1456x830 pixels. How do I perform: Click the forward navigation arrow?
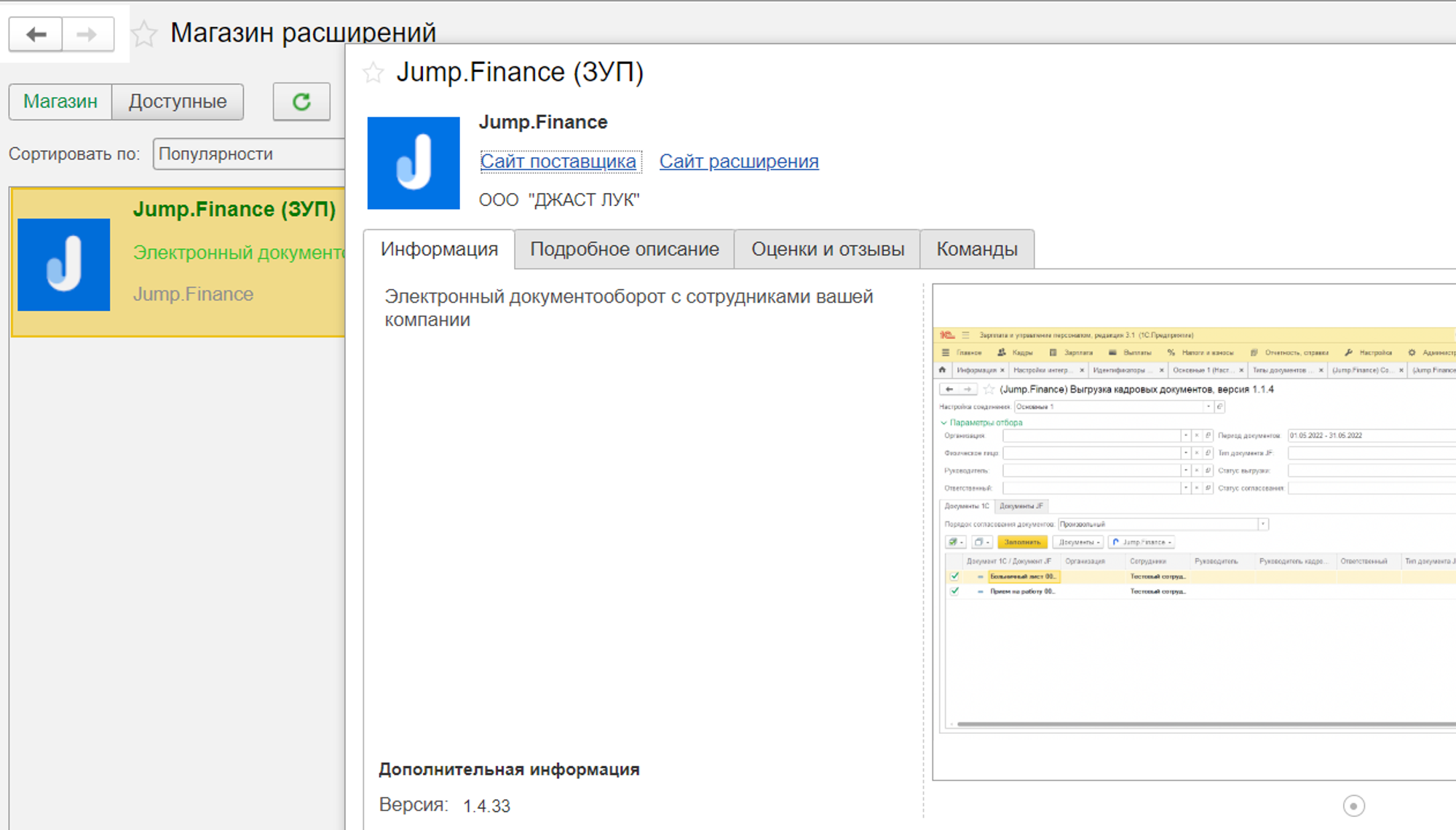click(x=87, y=34)
